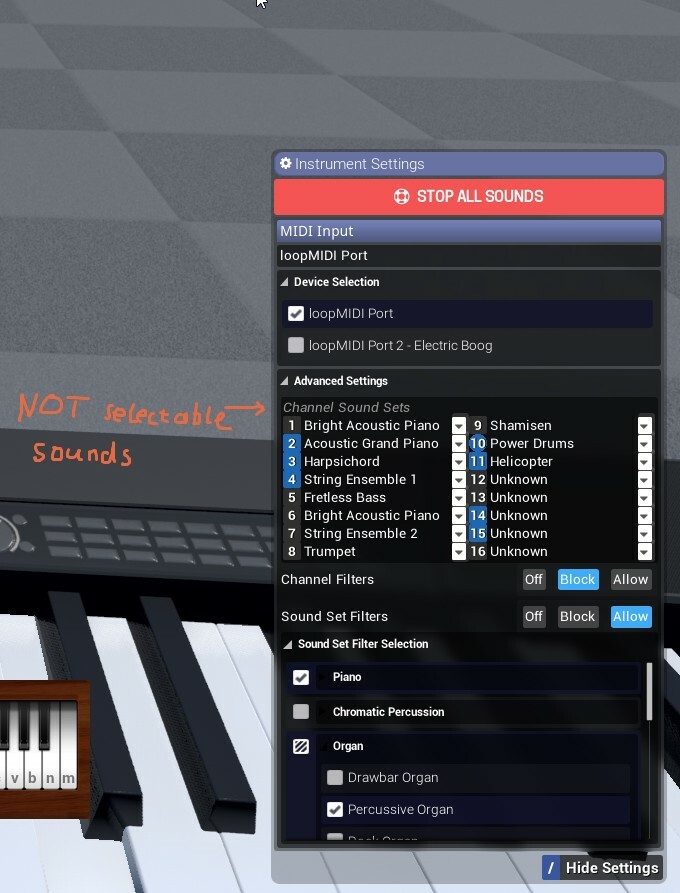
Task: Toggle channel 5 number badge for Fretless Bass
Action: [292, 497]
